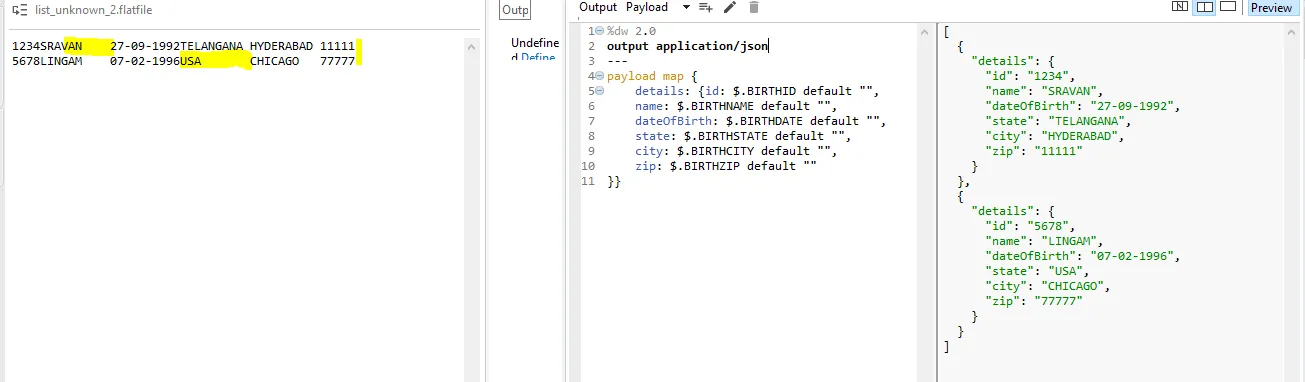This screenshot has width=1305, height=382.
Task: Click the payload map { line
Action: (x=652, y=76)
